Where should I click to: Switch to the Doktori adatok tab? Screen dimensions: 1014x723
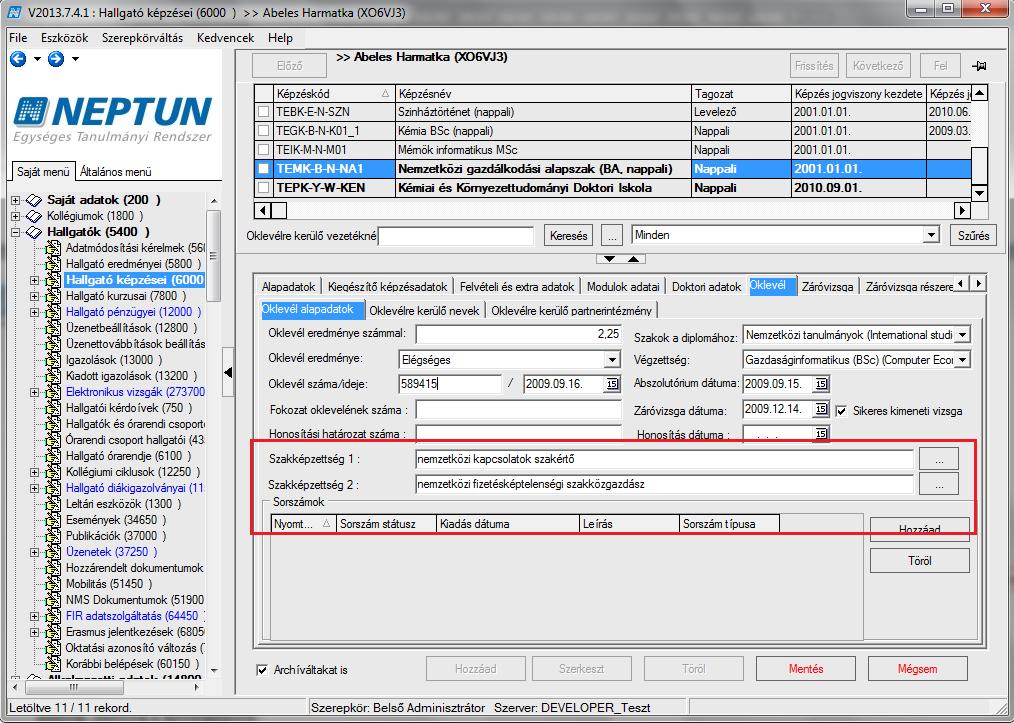point(706,286)
